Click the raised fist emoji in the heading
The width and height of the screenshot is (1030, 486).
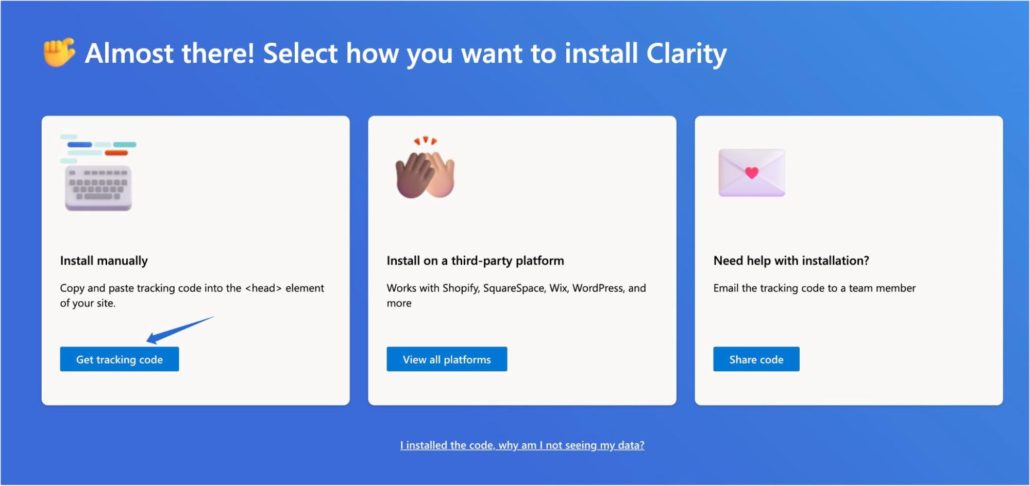click(59, 53)
